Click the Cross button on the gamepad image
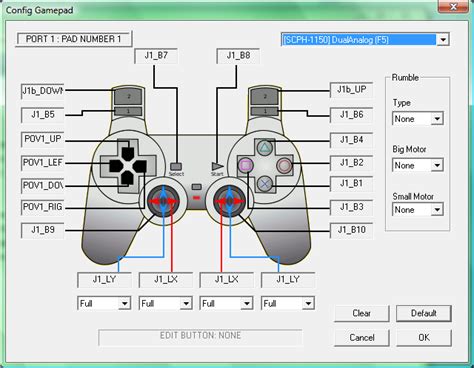 click(x=265, y=184)
